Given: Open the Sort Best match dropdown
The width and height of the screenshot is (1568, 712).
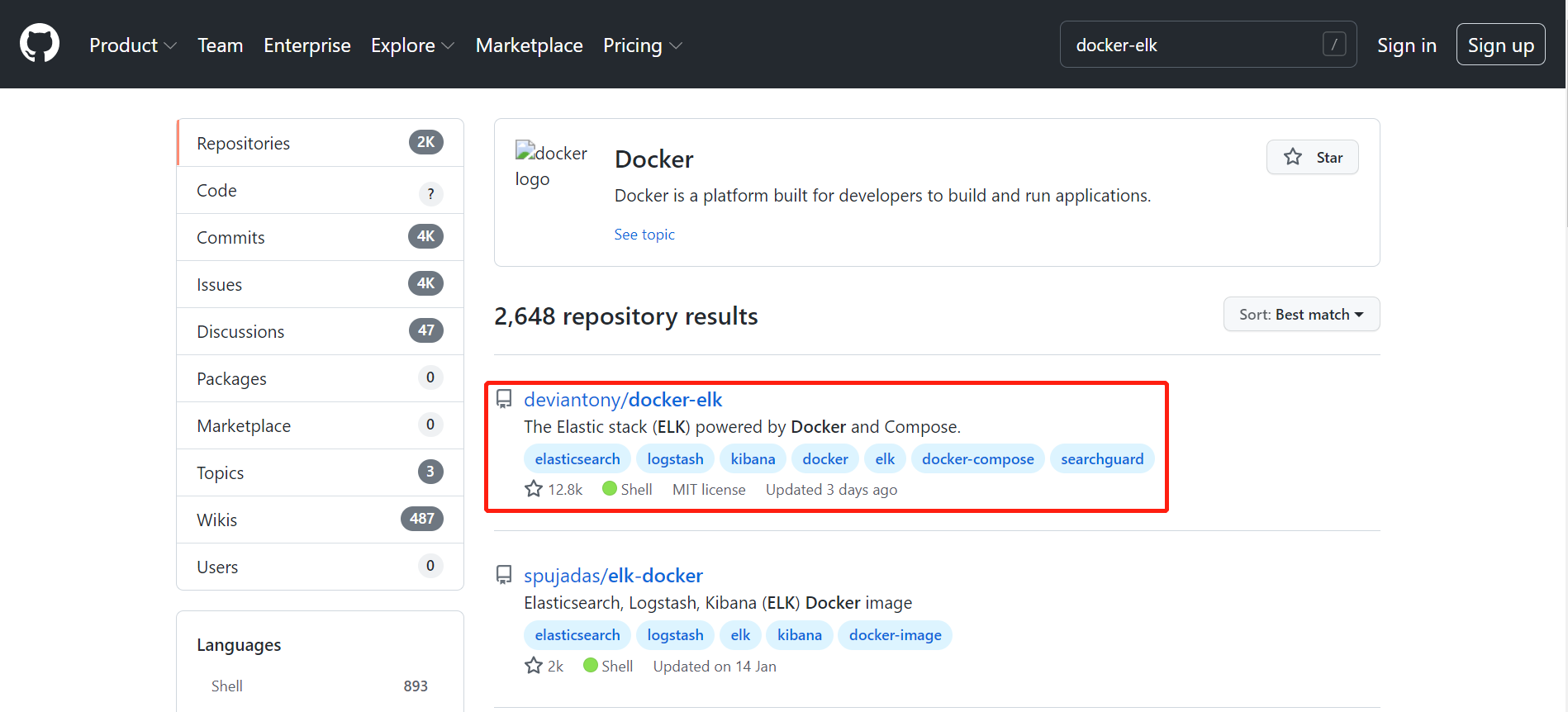Looking at the screenshot, I should pos(1301,314).
